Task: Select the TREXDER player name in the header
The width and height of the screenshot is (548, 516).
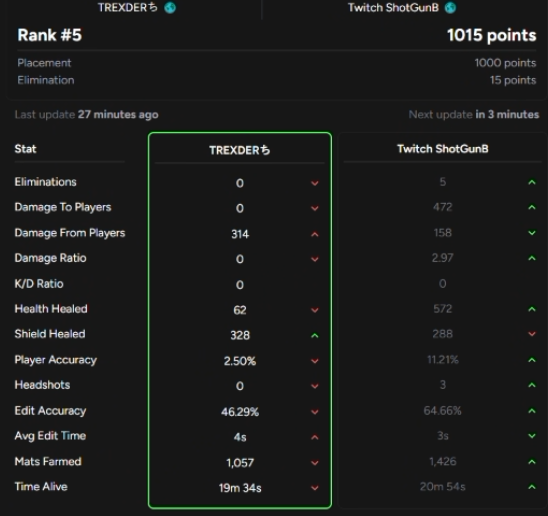Action: pyautogui.click(x=128, y=8)
